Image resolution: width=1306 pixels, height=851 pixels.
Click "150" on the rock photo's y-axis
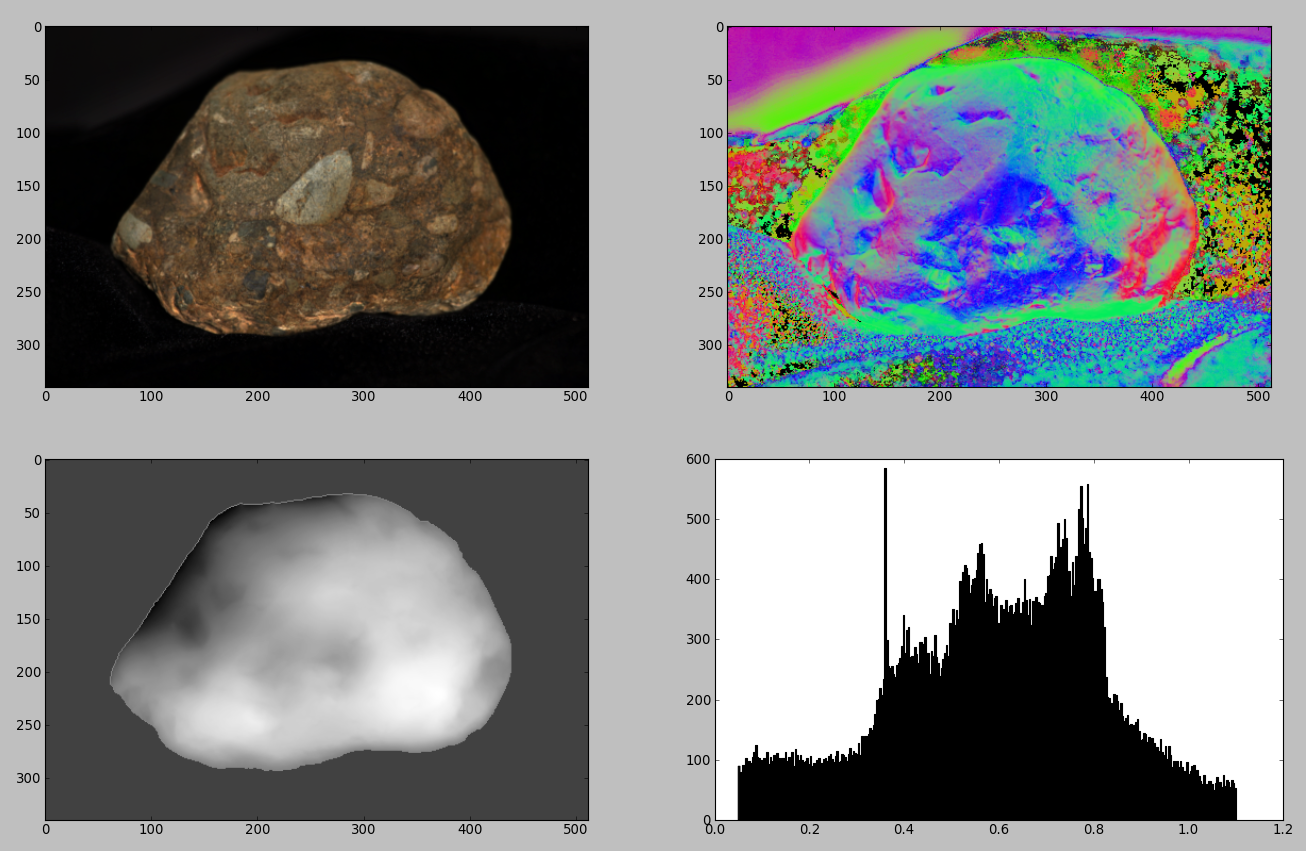coord(27,186)
